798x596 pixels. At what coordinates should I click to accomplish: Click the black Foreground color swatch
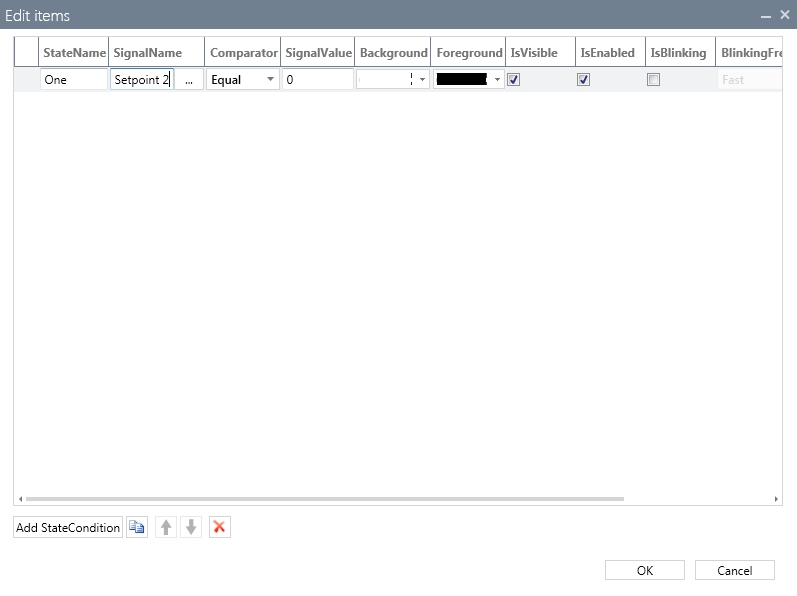pos(462,80)
